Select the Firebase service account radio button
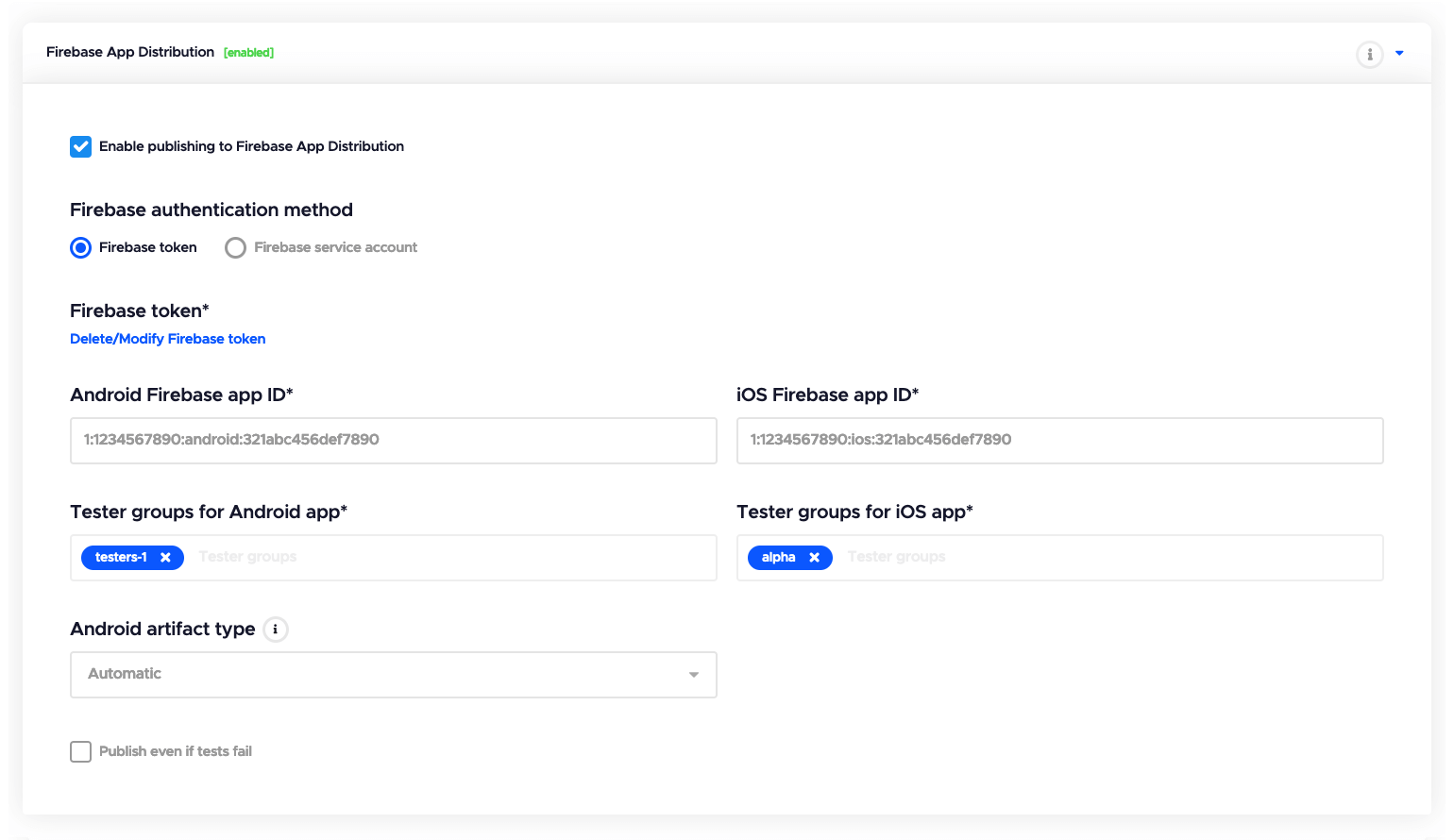1454x840 pixels. click(235, 247)
